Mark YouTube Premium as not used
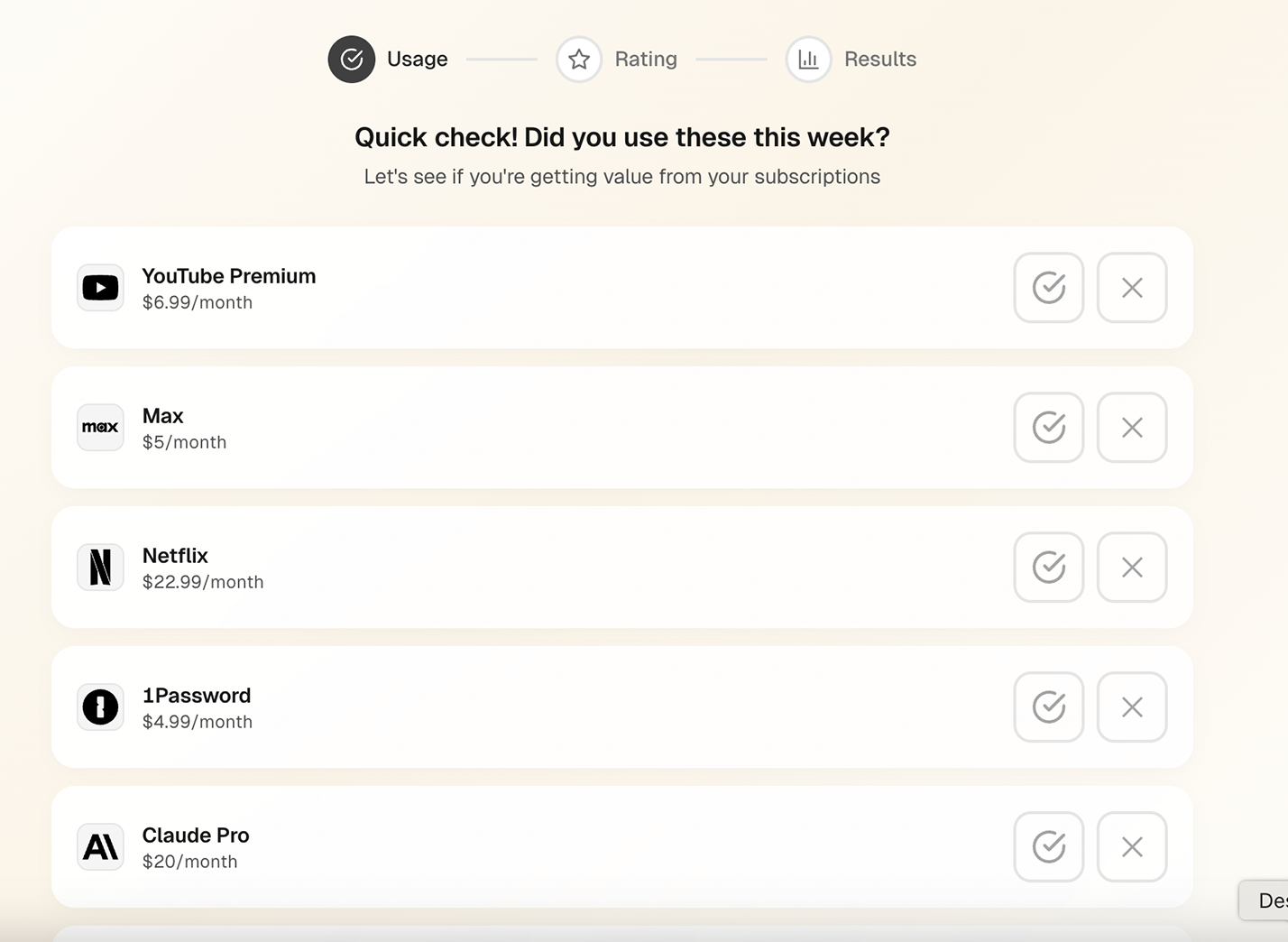 [x=1132, y=288]
